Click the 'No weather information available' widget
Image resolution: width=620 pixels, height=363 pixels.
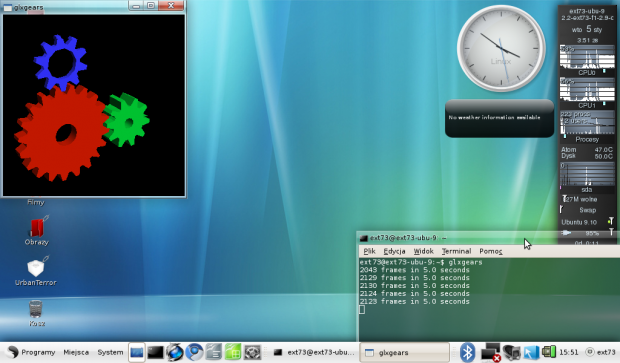(x=499, y=118)
